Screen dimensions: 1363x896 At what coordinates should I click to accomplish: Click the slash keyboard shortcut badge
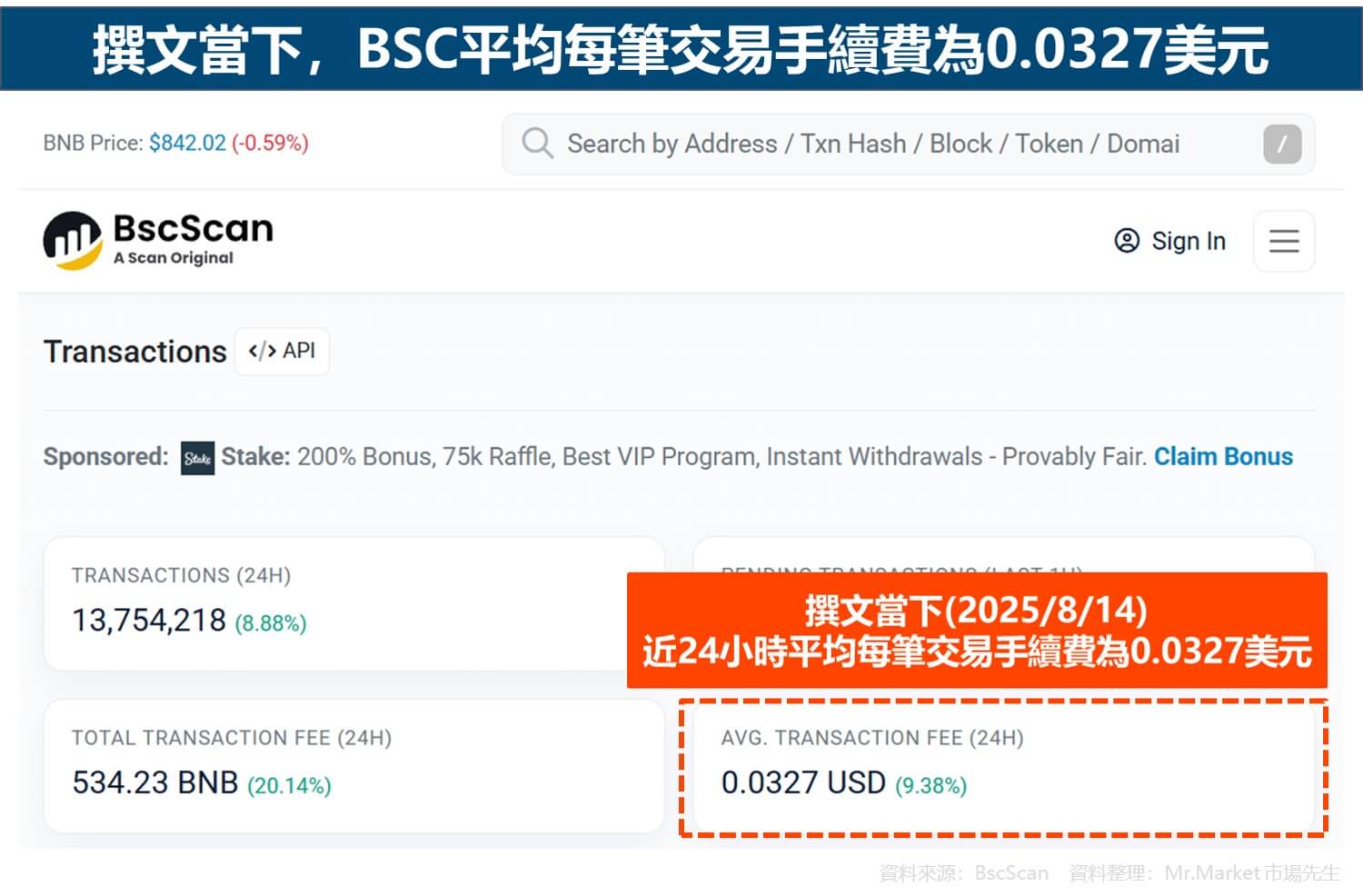click(x=1282, y=143)
